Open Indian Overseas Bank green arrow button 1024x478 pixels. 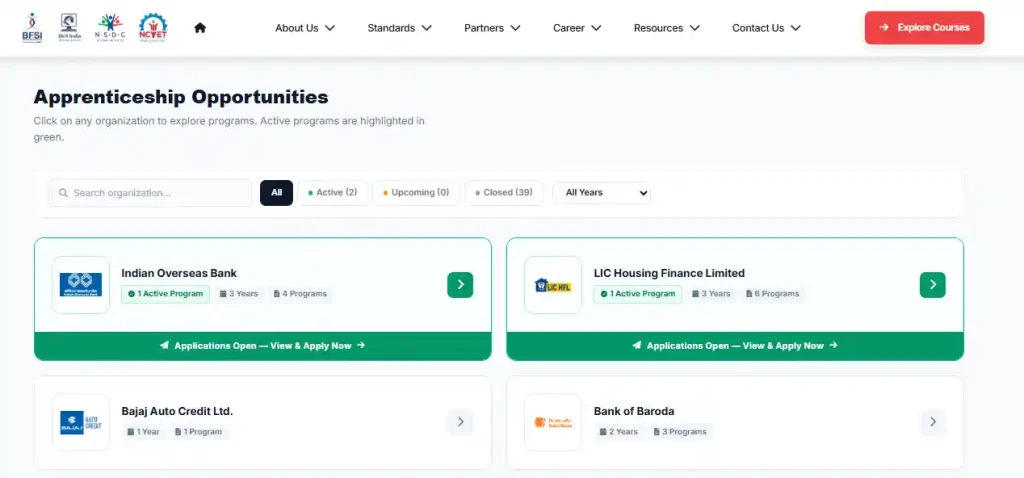460,285
